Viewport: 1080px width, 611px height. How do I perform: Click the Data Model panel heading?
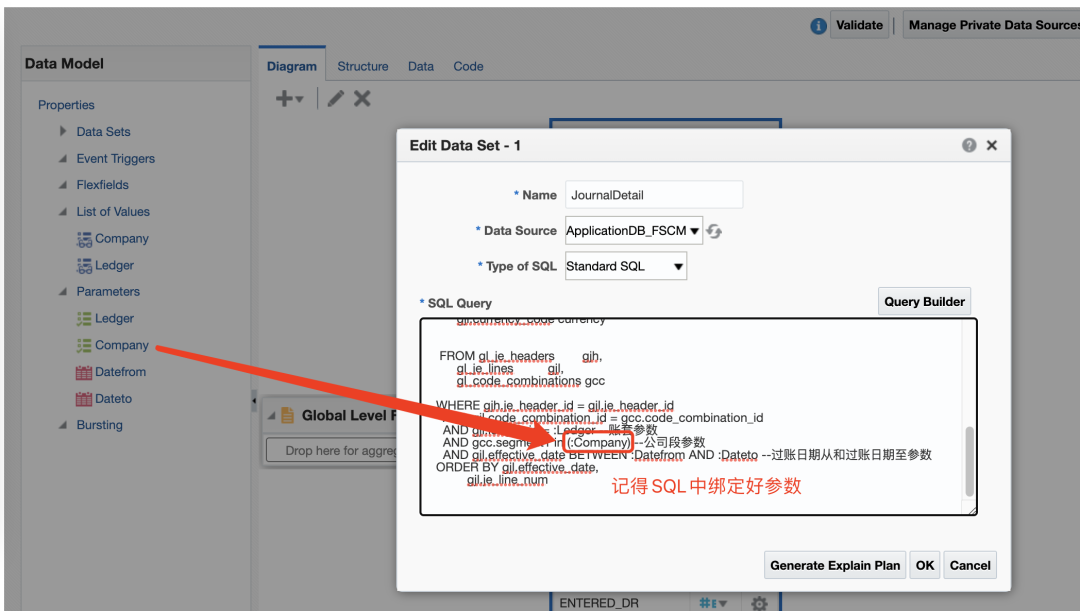(x=64, y=63)
